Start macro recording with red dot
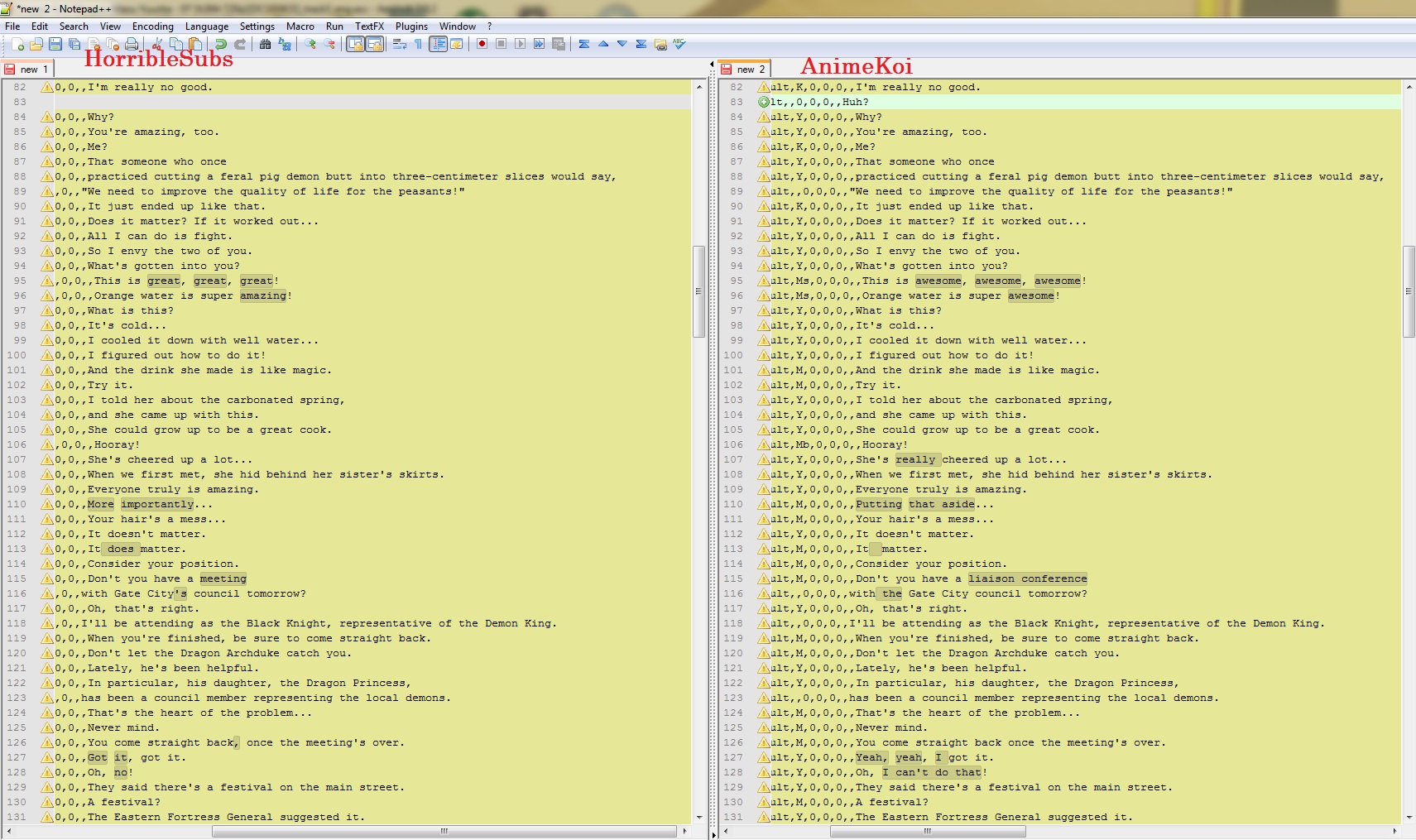Image resolution: width=1416 pixels, height=840 pixels. 482,44
